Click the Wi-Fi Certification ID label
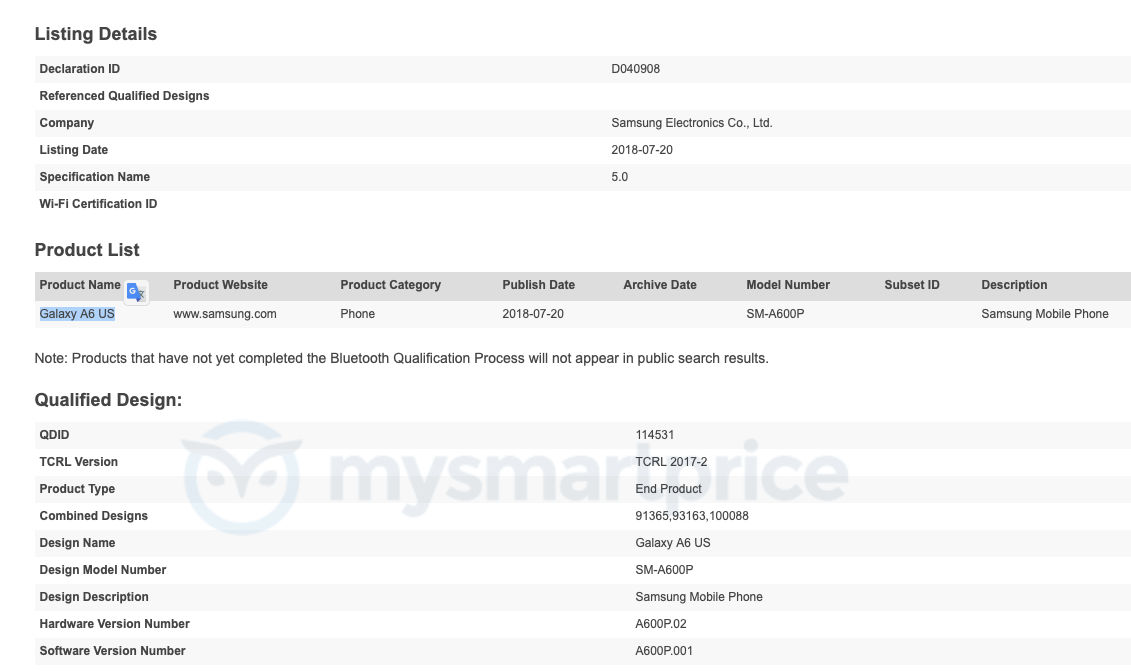The height and width of the screenshot is (671, 1131). 98,204
